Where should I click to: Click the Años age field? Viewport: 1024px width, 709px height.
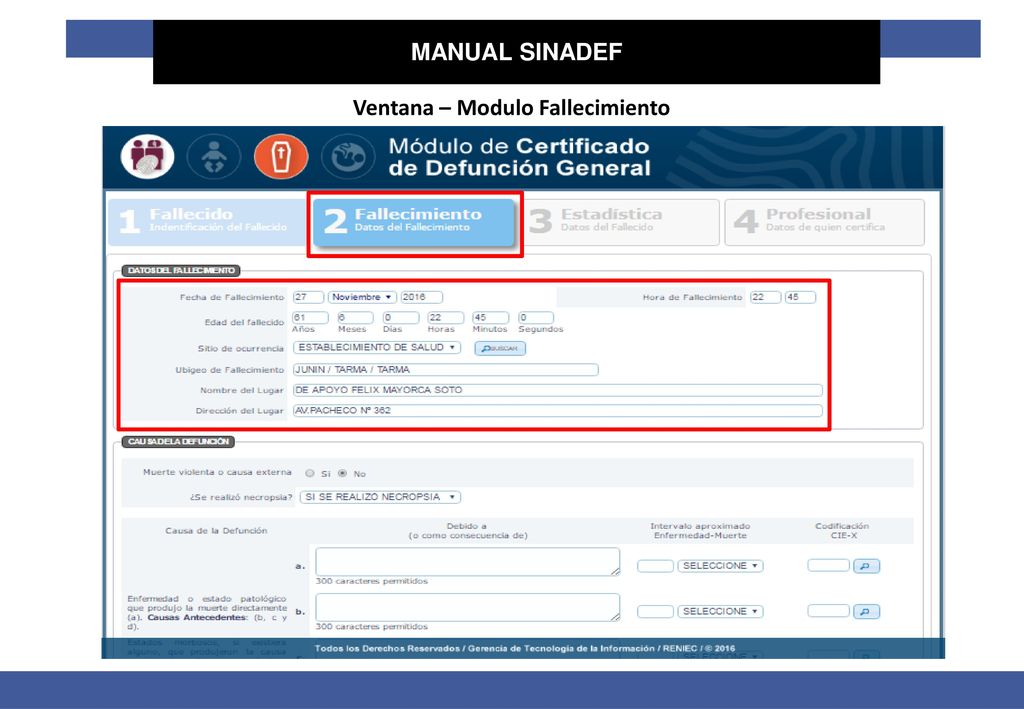pyautogui.click(x=310, y=317)
